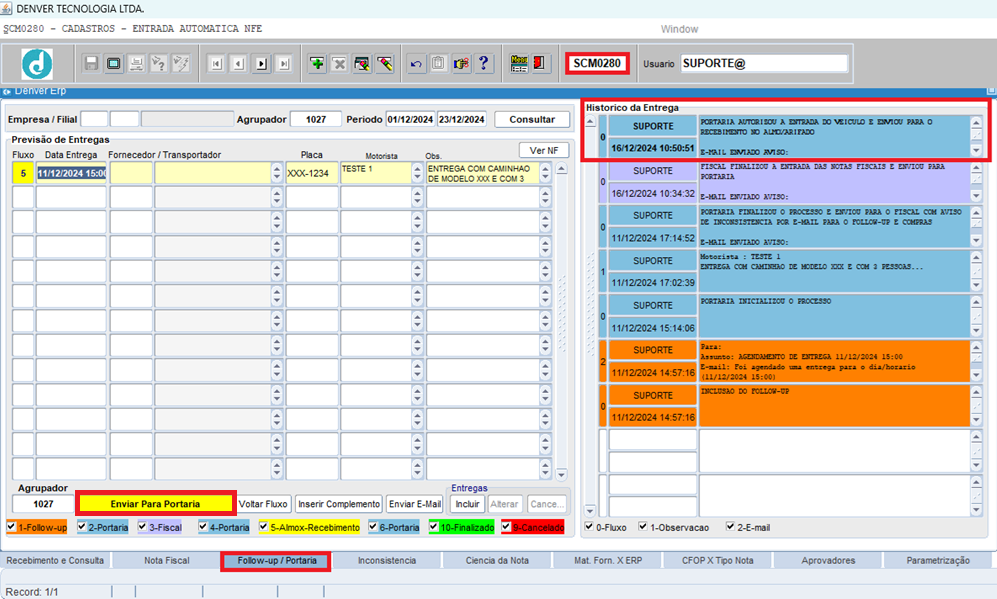The height and width of the screenshot is (599, 997).
Task: Toggle the 4-Portaria checkbox
Action: coord(203,527)
